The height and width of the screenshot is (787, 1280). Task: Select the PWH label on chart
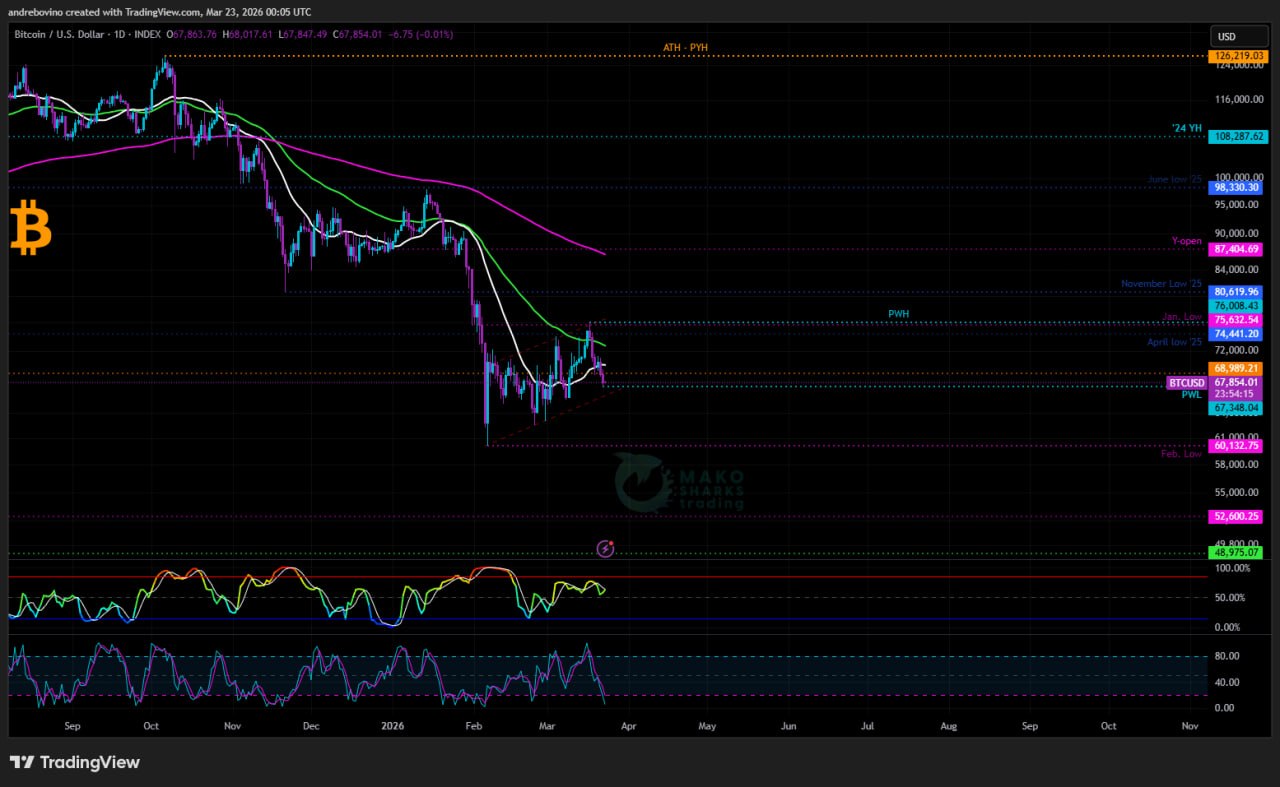click(898, 314)
